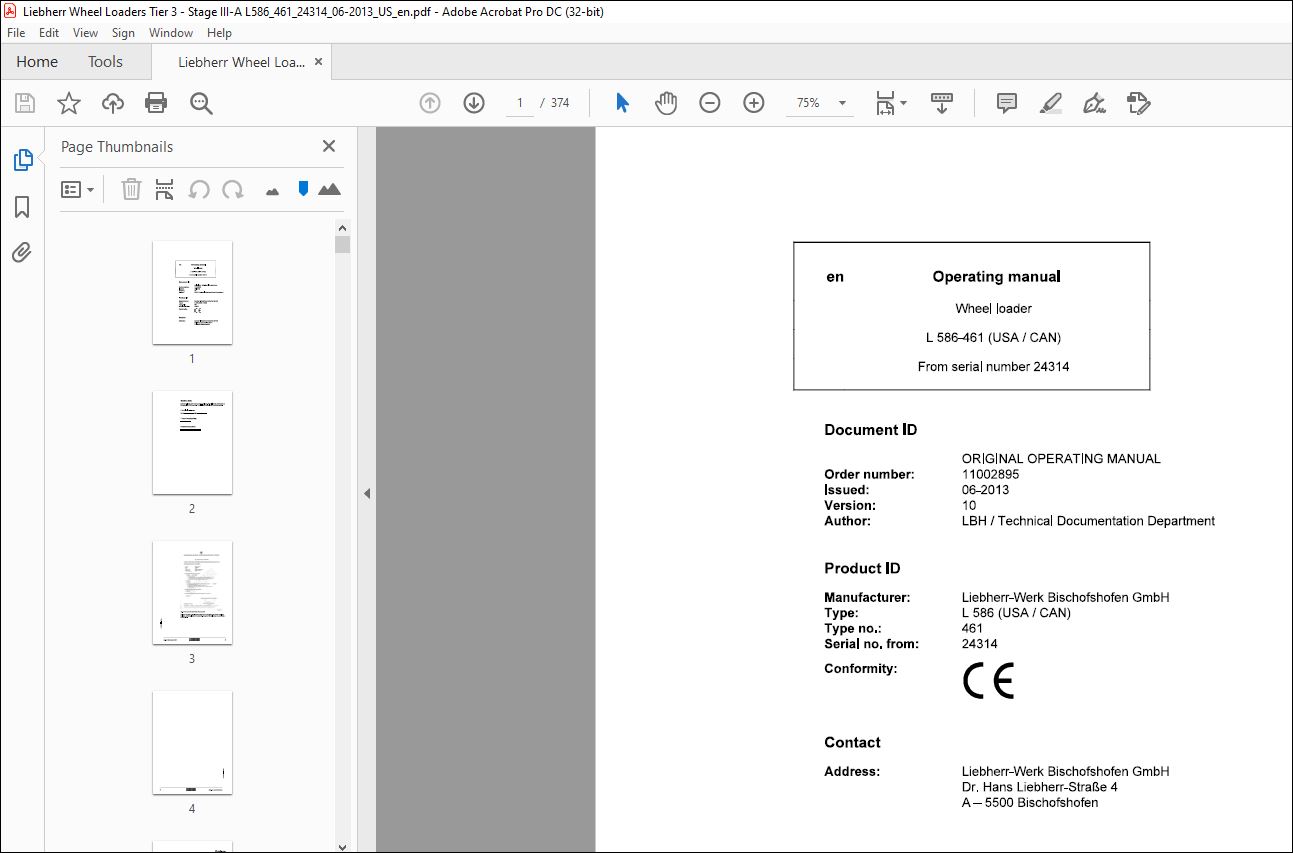The height and width of the screenshot is (853, 1293).
Task: Go to next page arrow
Action: click(474, 103)
